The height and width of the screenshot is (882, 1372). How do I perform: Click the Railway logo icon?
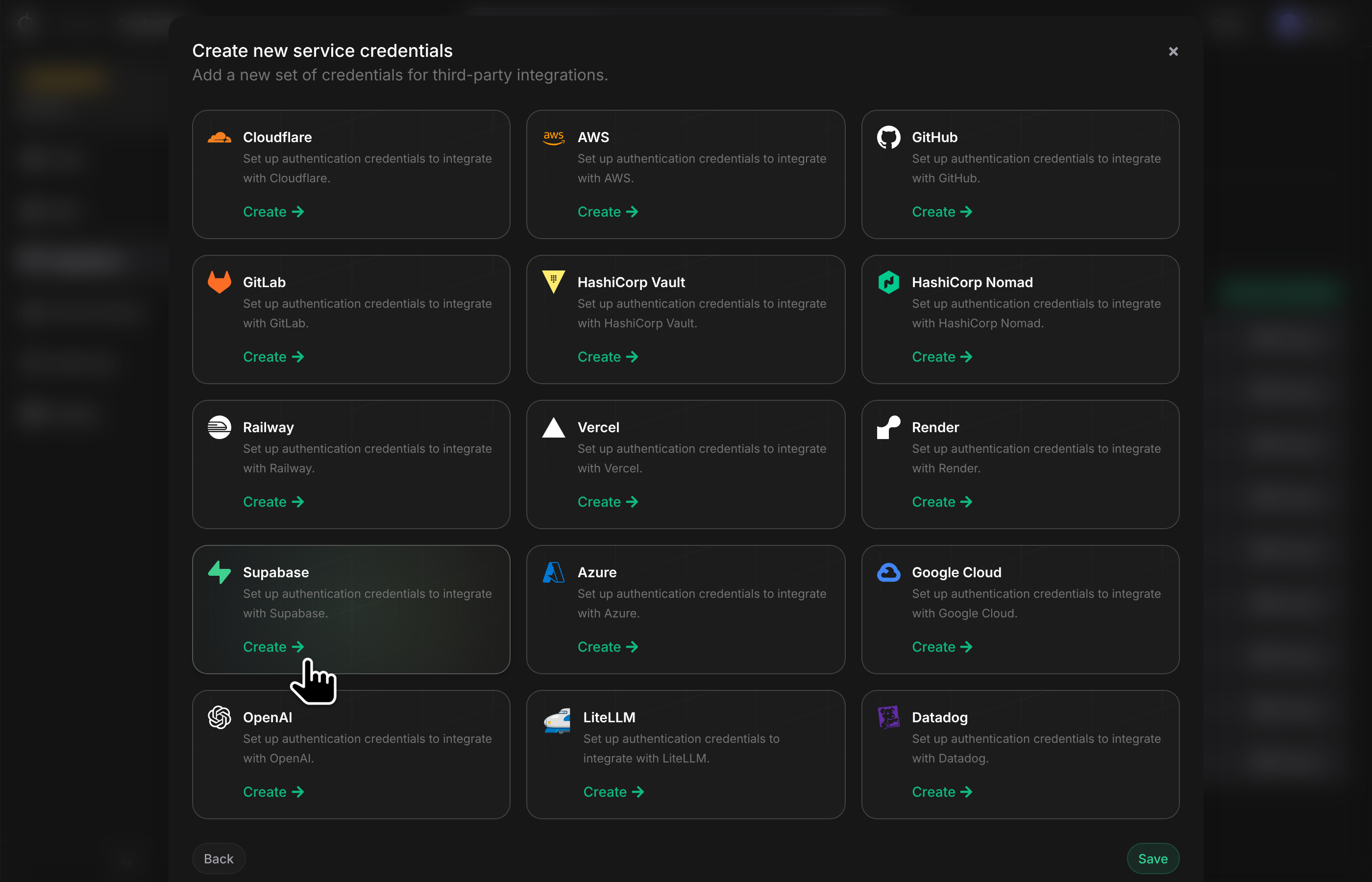(220, 427)
